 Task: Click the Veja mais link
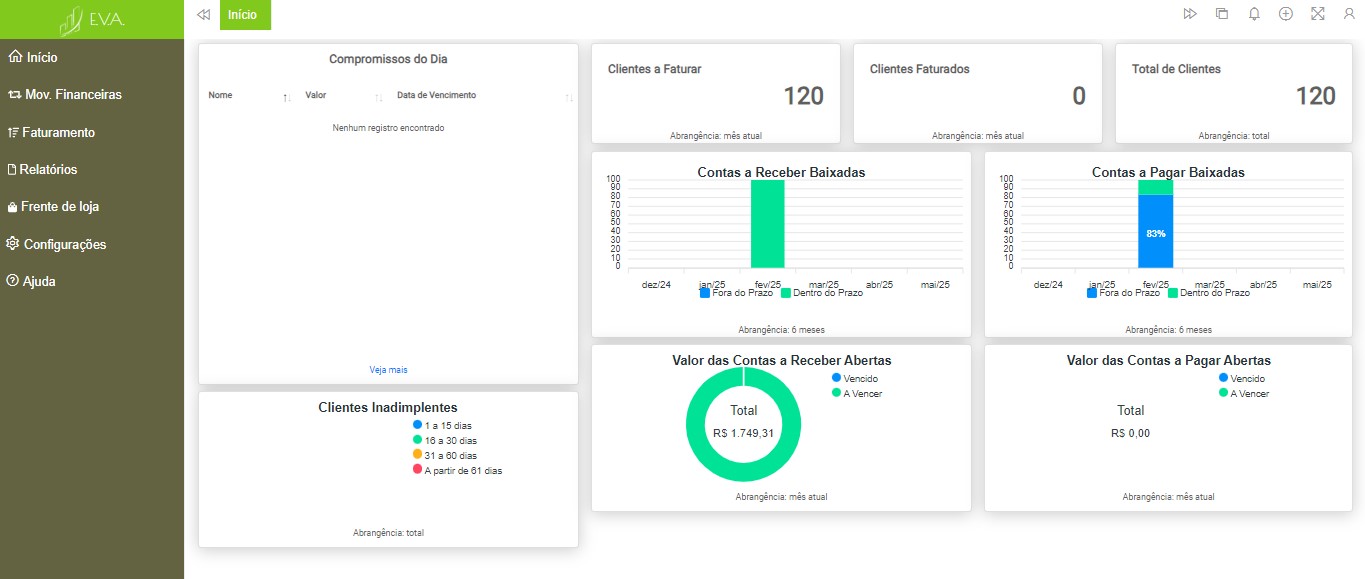pos(388,370)
